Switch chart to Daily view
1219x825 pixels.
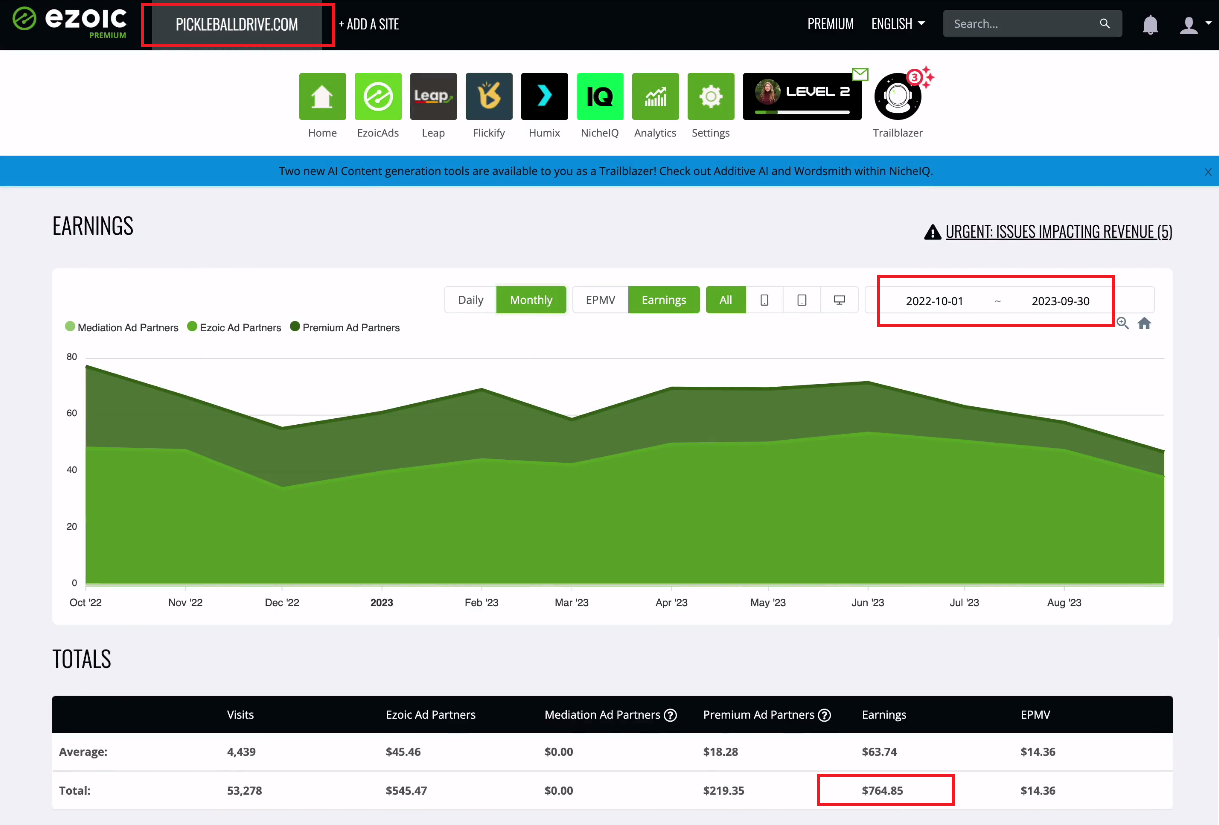pos(471,300)
